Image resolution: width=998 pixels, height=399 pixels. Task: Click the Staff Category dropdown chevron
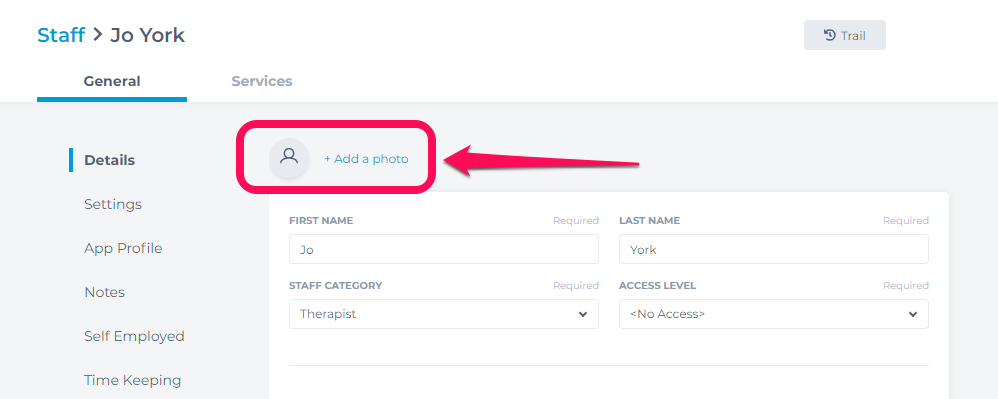click(582, 314)
